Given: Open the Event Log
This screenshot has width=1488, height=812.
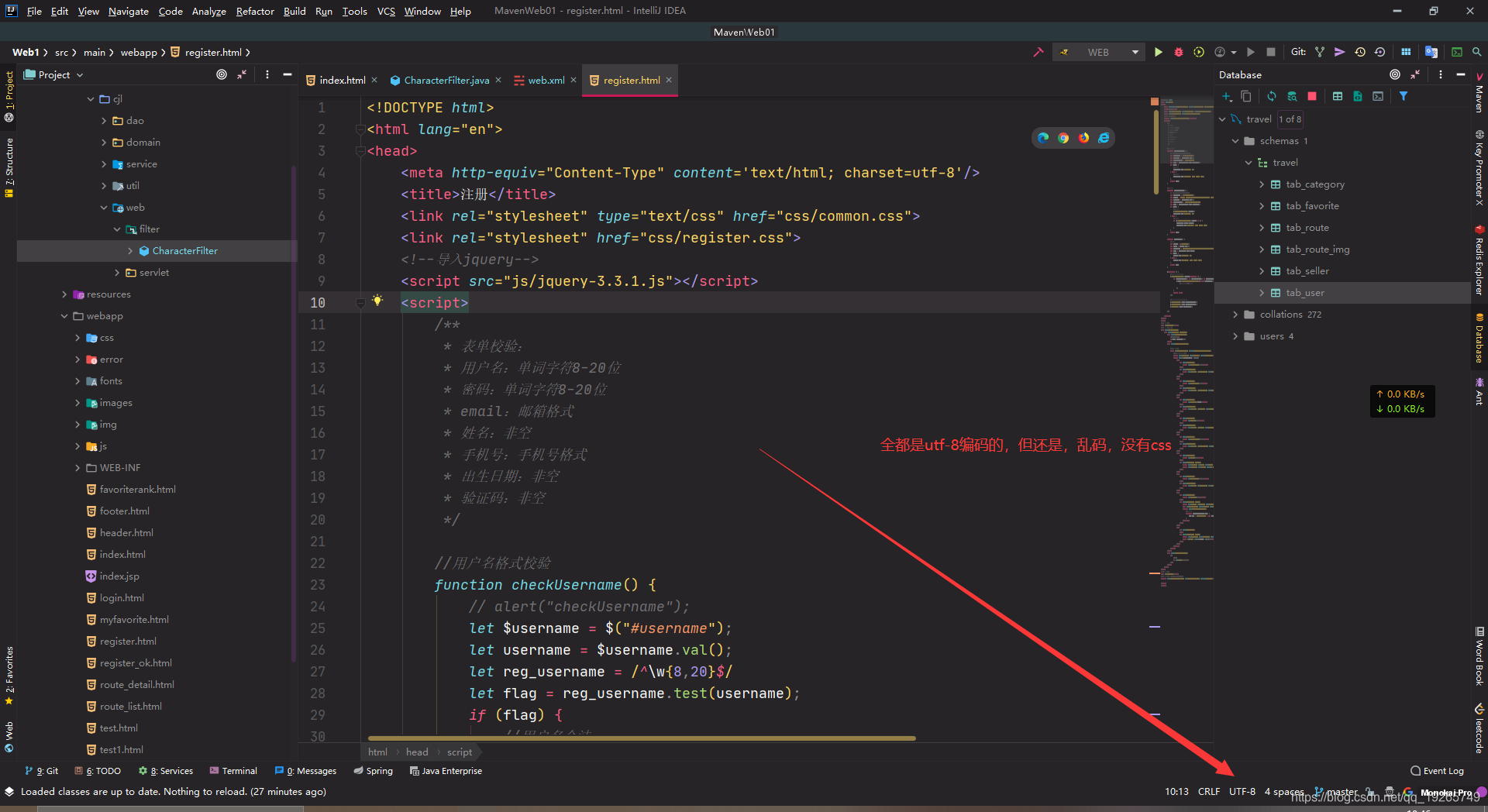Looking at the screenshot, I should (x=1437, y=771).
